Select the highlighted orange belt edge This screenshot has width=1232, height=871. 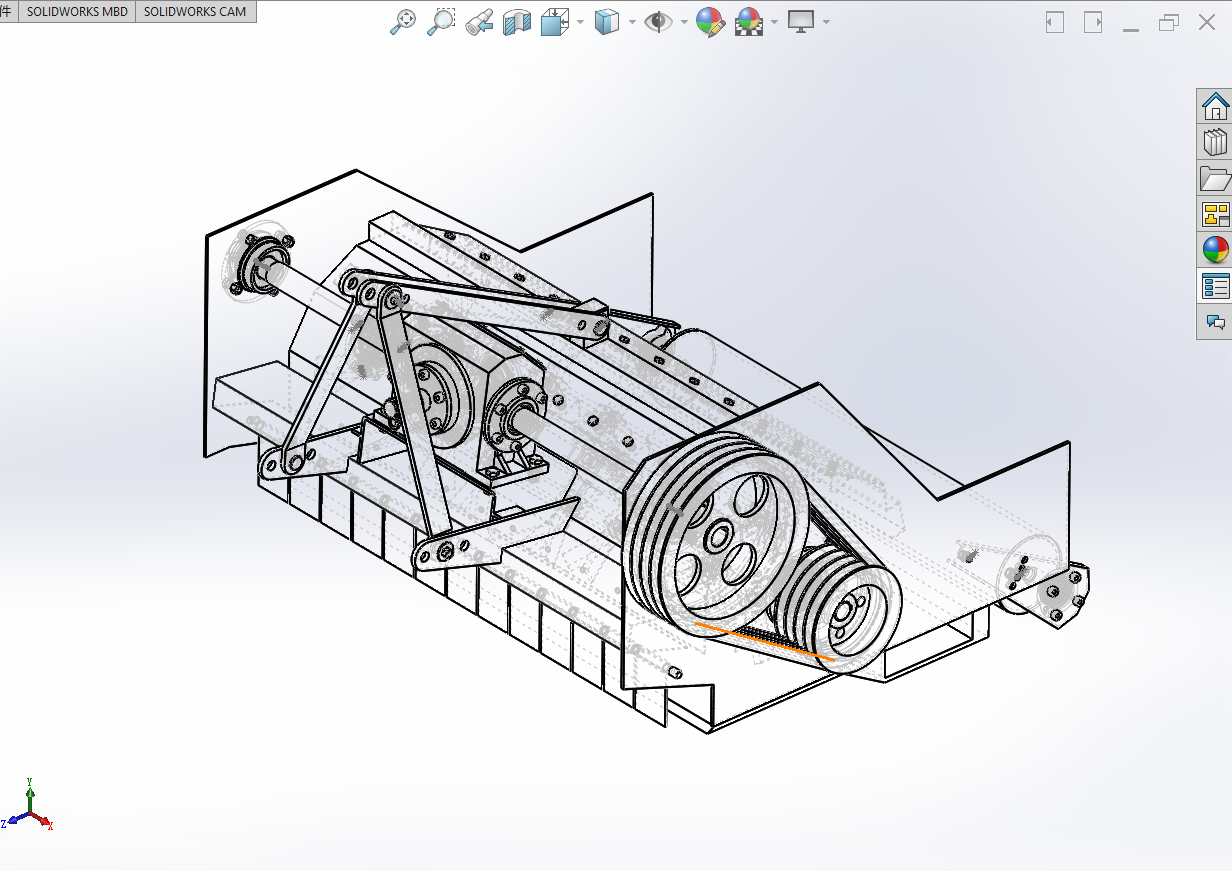765,642
